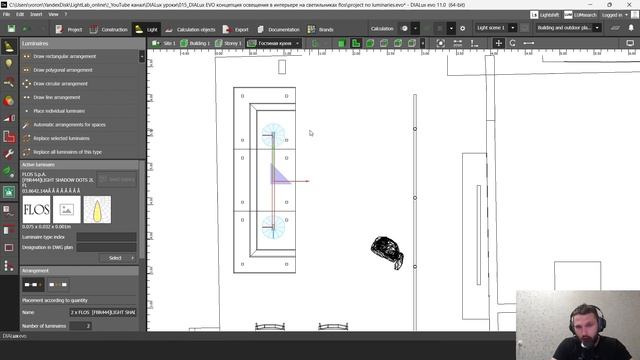Open the green leaf energy sidebar icon
This screenshot has width=640, height=360.
(x=9, y=171)
